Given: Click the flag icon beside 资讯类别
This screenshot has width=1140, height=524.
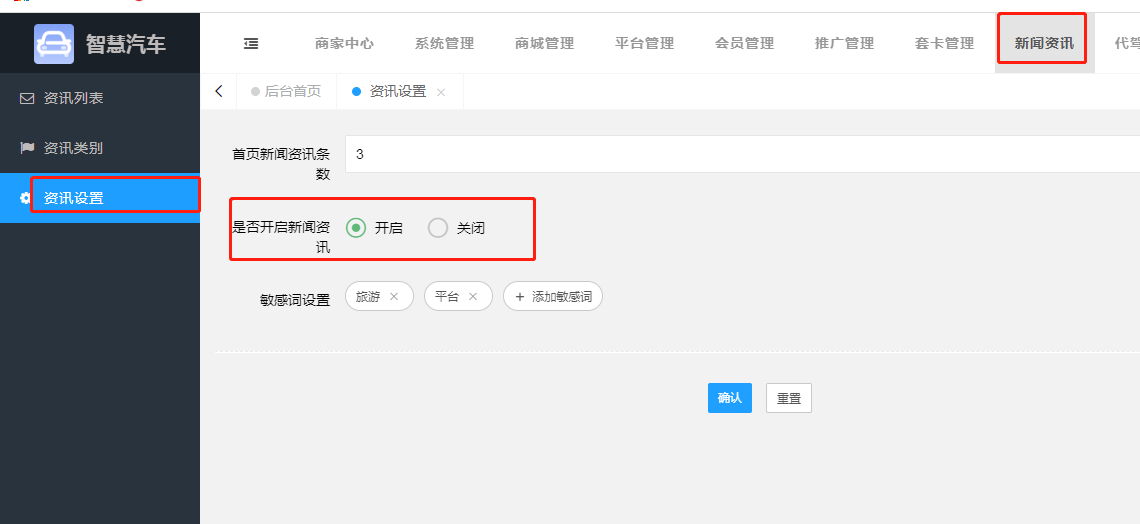Looking at the screenshot, I should 27,148.
